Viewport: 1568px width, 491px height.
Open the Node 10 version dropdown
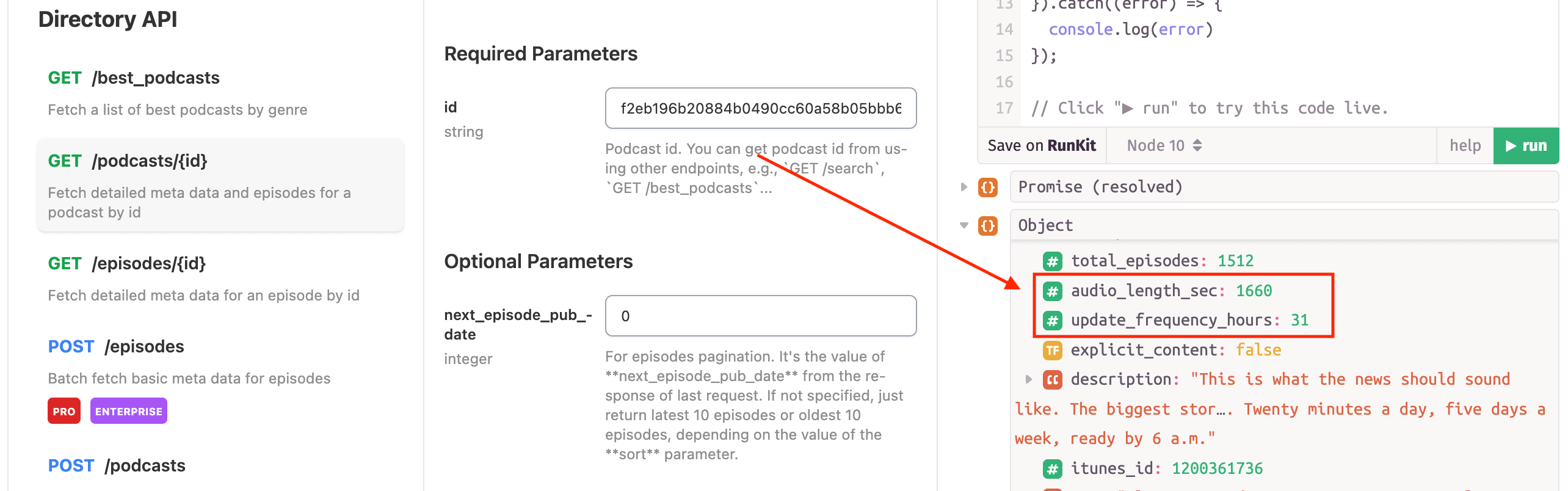(x=1164, y=145)
